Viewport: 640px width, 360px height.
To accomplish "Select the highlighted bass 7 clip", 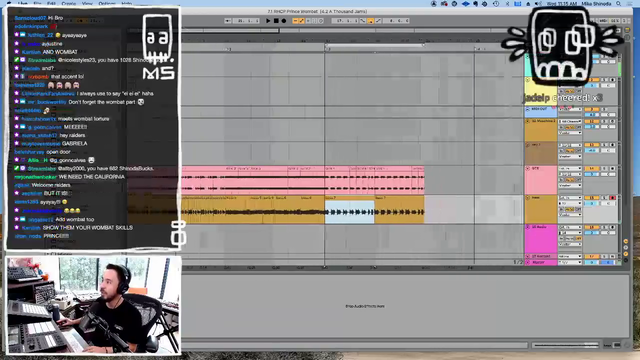I will [x=349, y=210].
